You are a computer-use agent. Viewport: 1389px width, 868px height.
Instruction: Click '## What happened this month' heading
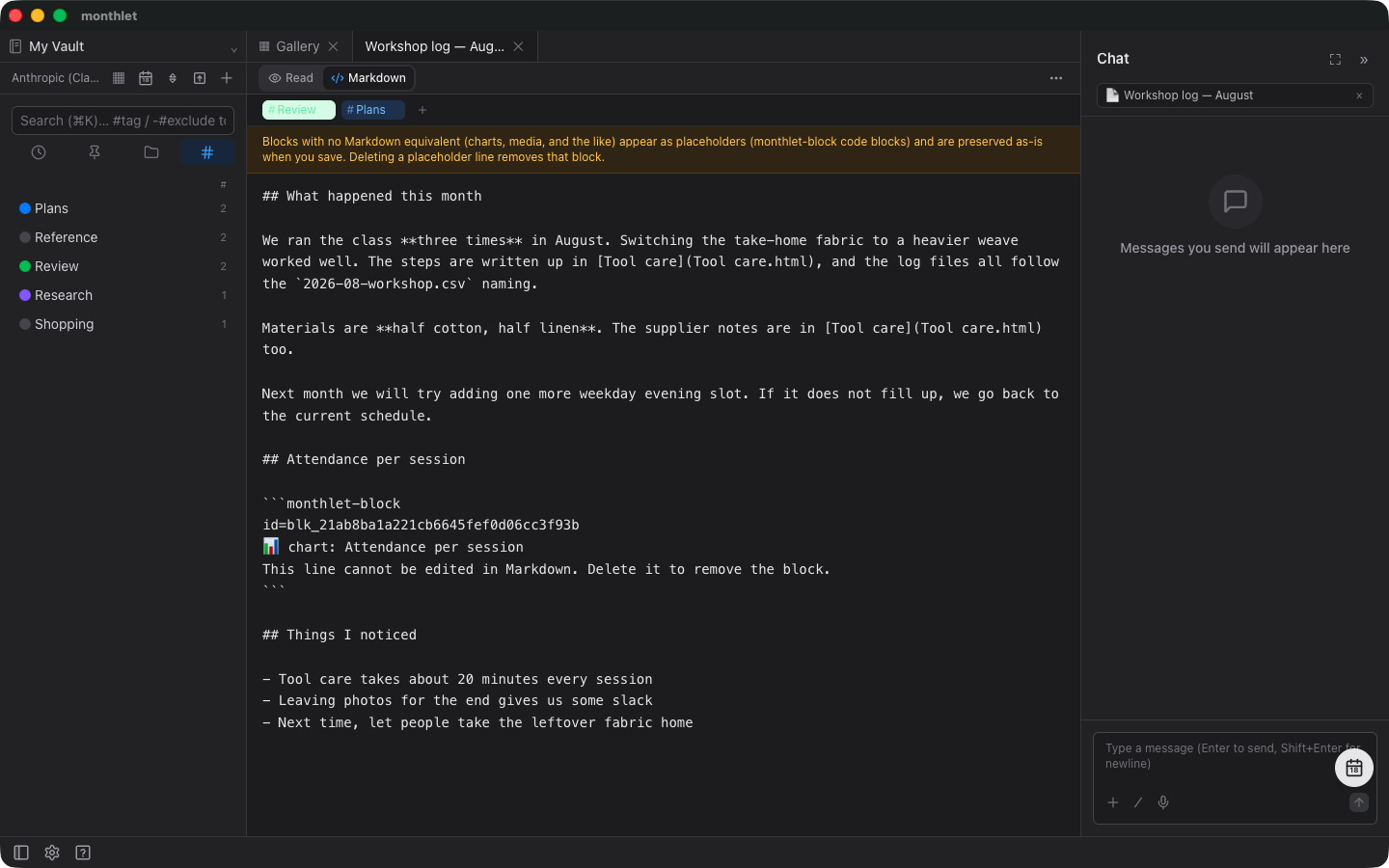coord(372,196)
